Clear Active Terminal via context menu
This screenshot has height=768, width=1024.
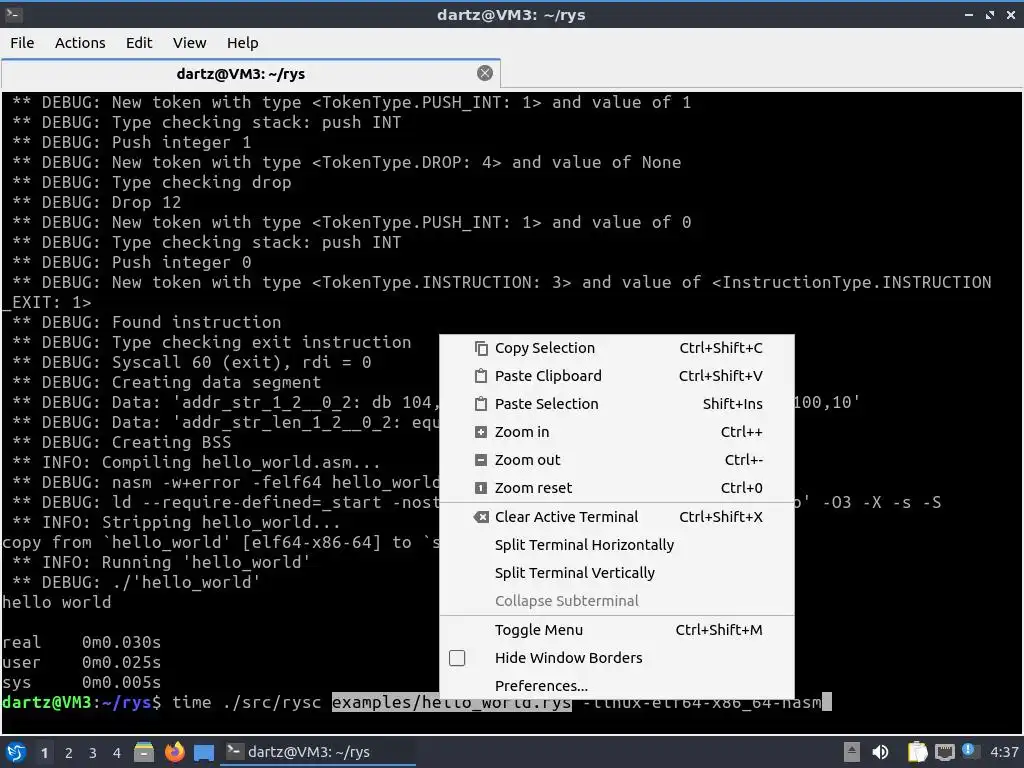(x=616, y=517)
